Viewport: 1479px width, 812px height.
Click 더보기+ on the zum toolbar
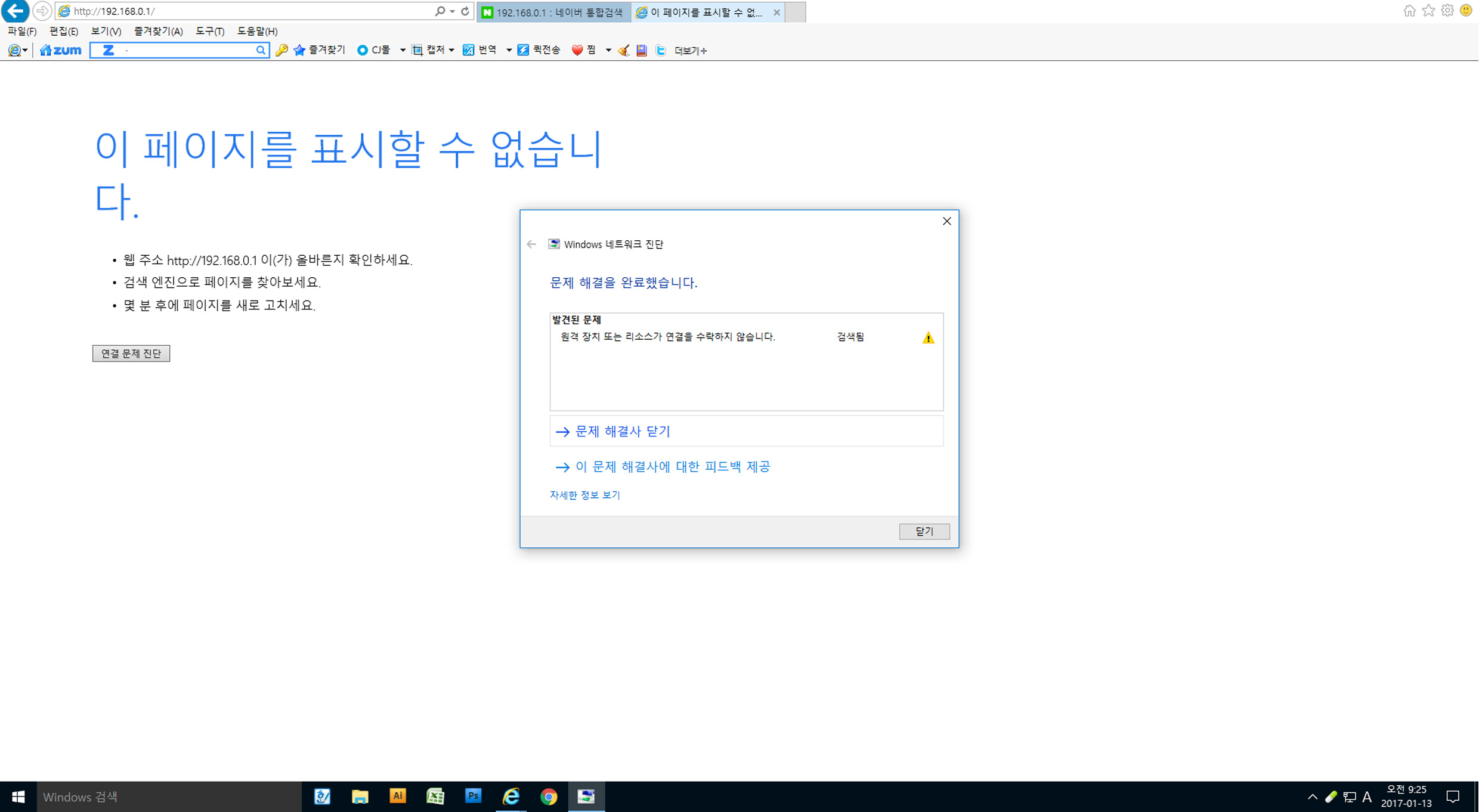(x=691, y=51)
